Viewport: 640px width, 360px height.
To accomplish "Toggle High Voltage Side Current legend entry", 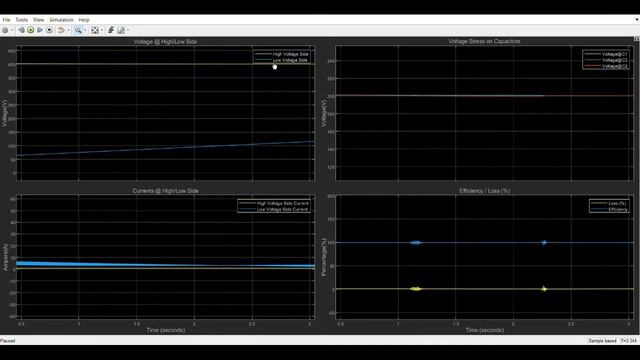I will (274, 203).
